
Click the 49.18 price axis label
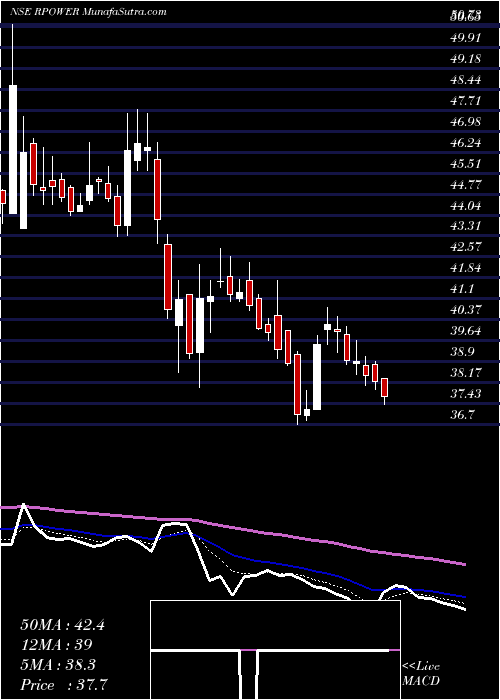pyautogui.click(x=465, y=59)
